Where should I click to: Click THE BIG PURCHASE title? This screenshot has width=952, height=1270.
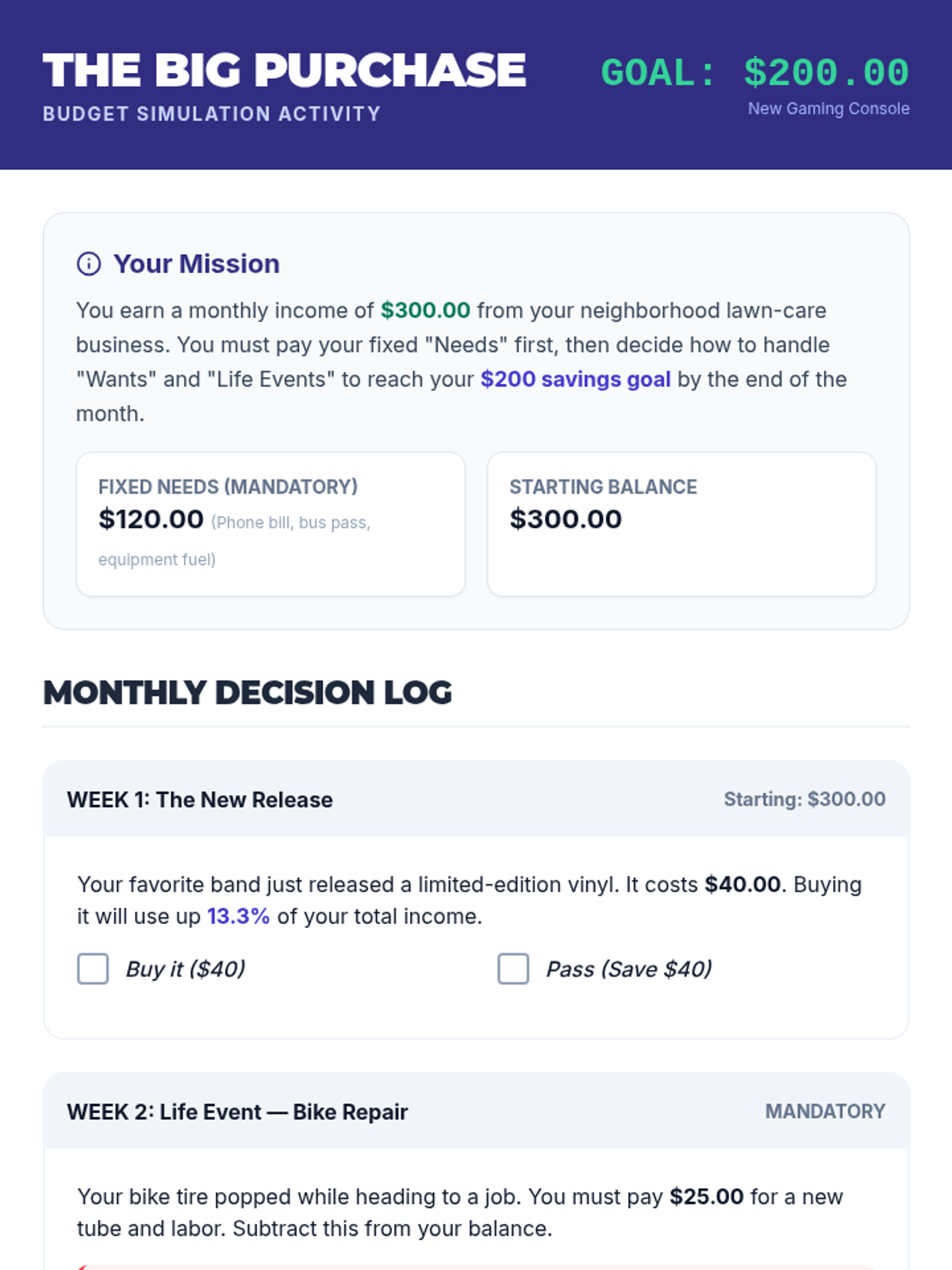click(284, 70)
